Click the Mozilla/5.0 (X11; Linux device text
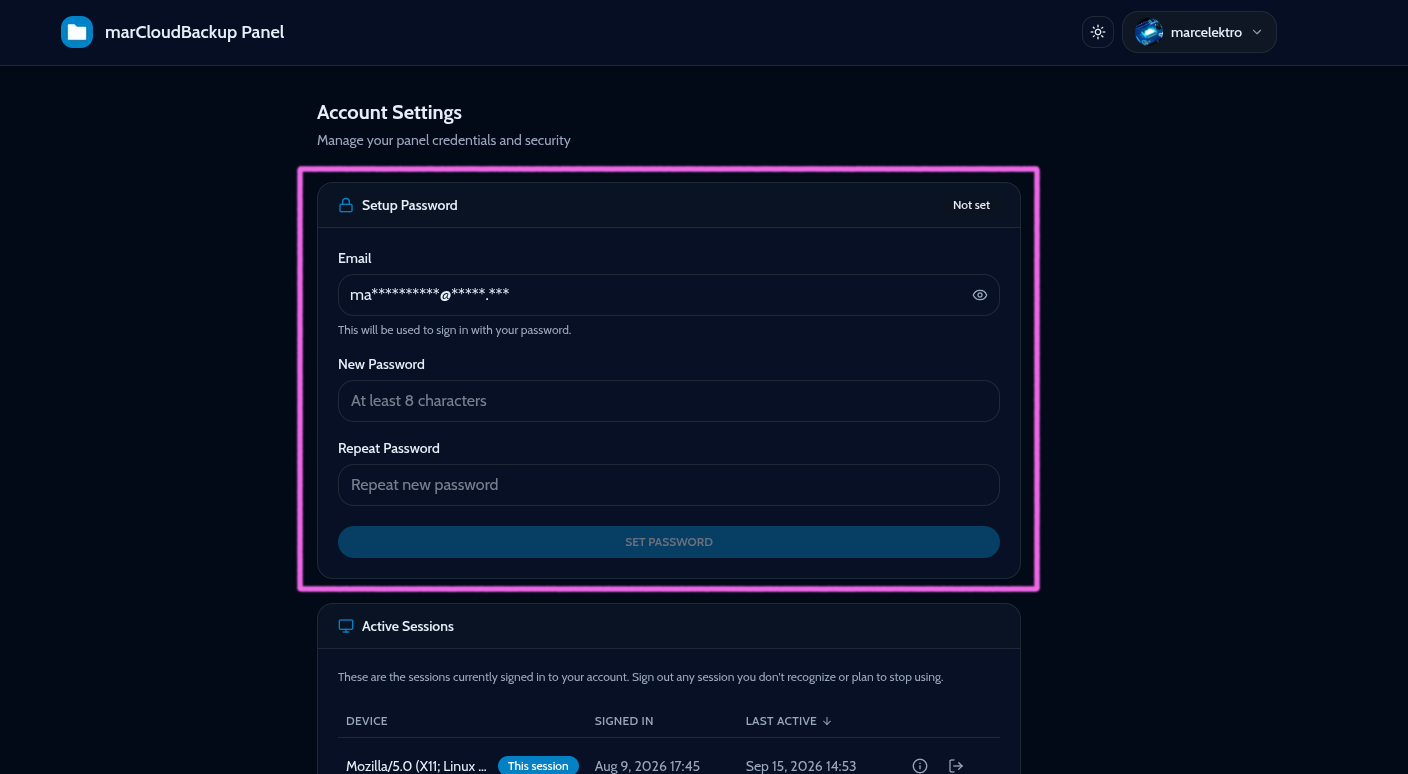The image size is (1408, 774). pos(416,766)
